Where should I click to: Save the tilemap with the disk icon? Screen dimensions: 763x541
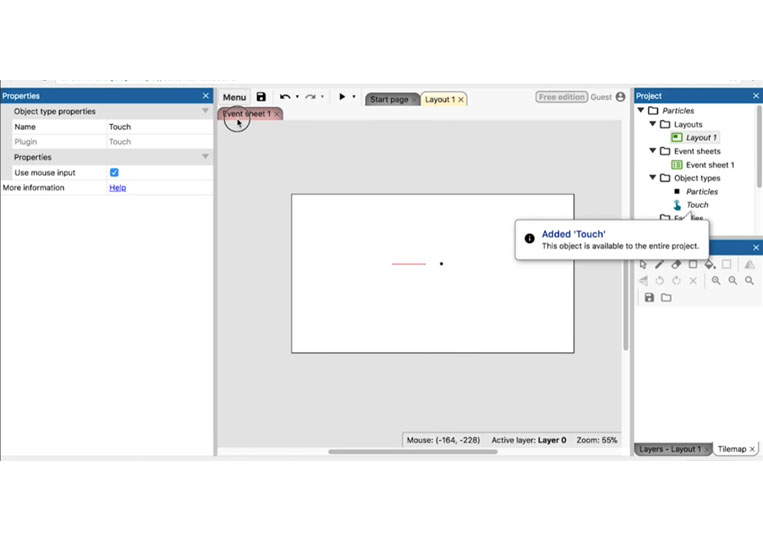[649, 297]
